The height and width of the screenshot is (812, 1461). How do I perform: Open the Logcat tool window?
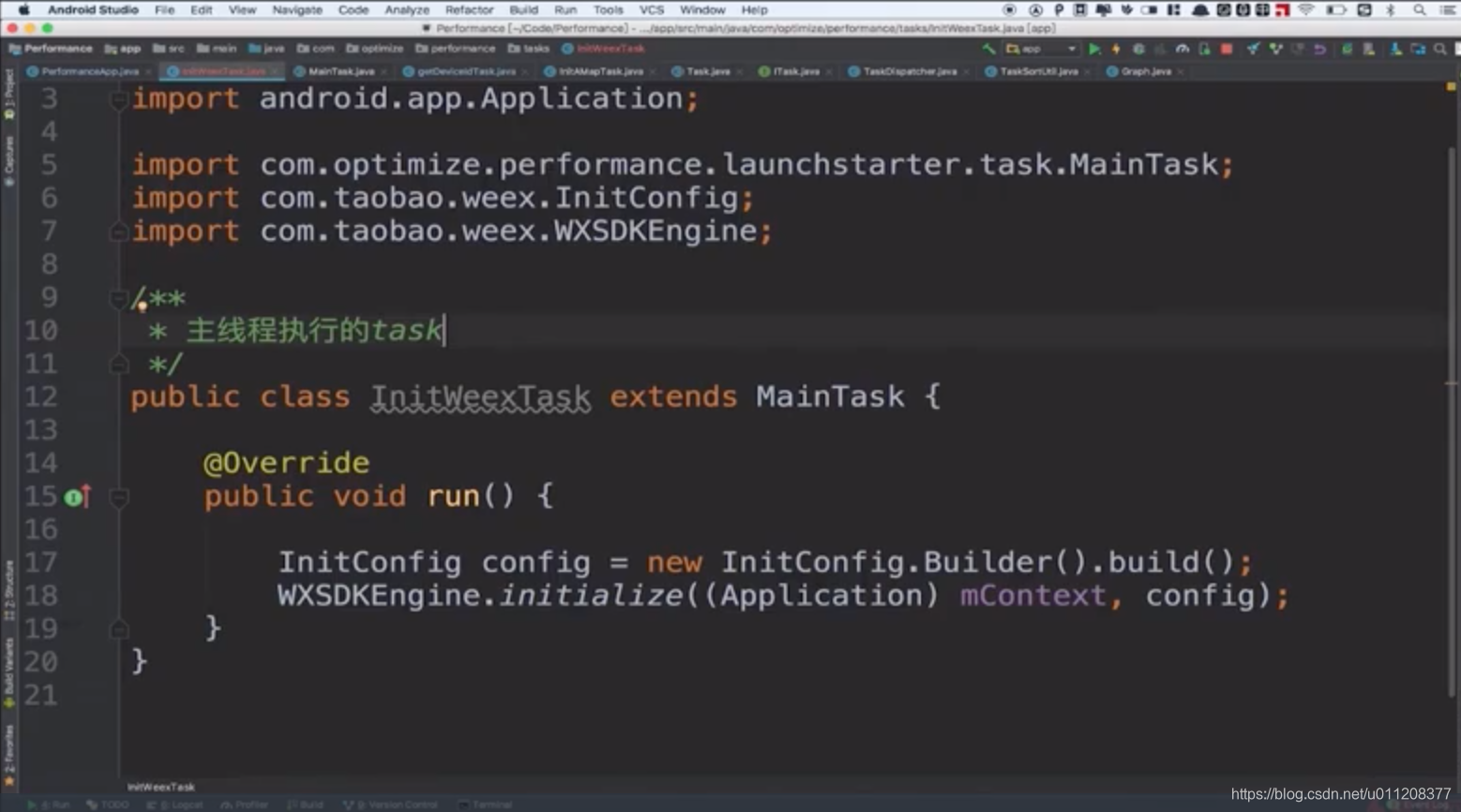coord(175,804)
